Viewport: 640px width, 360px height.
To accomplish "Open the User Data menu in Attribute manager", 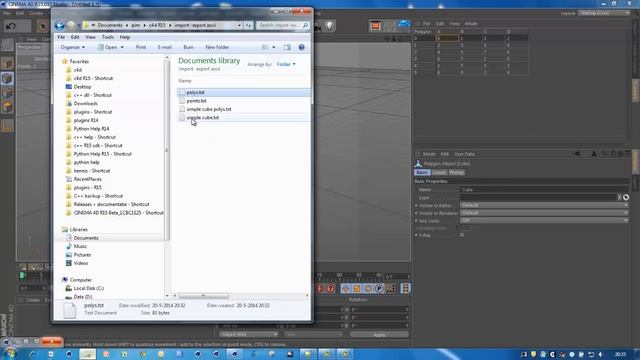I will pyautogui.click(x=464, y=154).
